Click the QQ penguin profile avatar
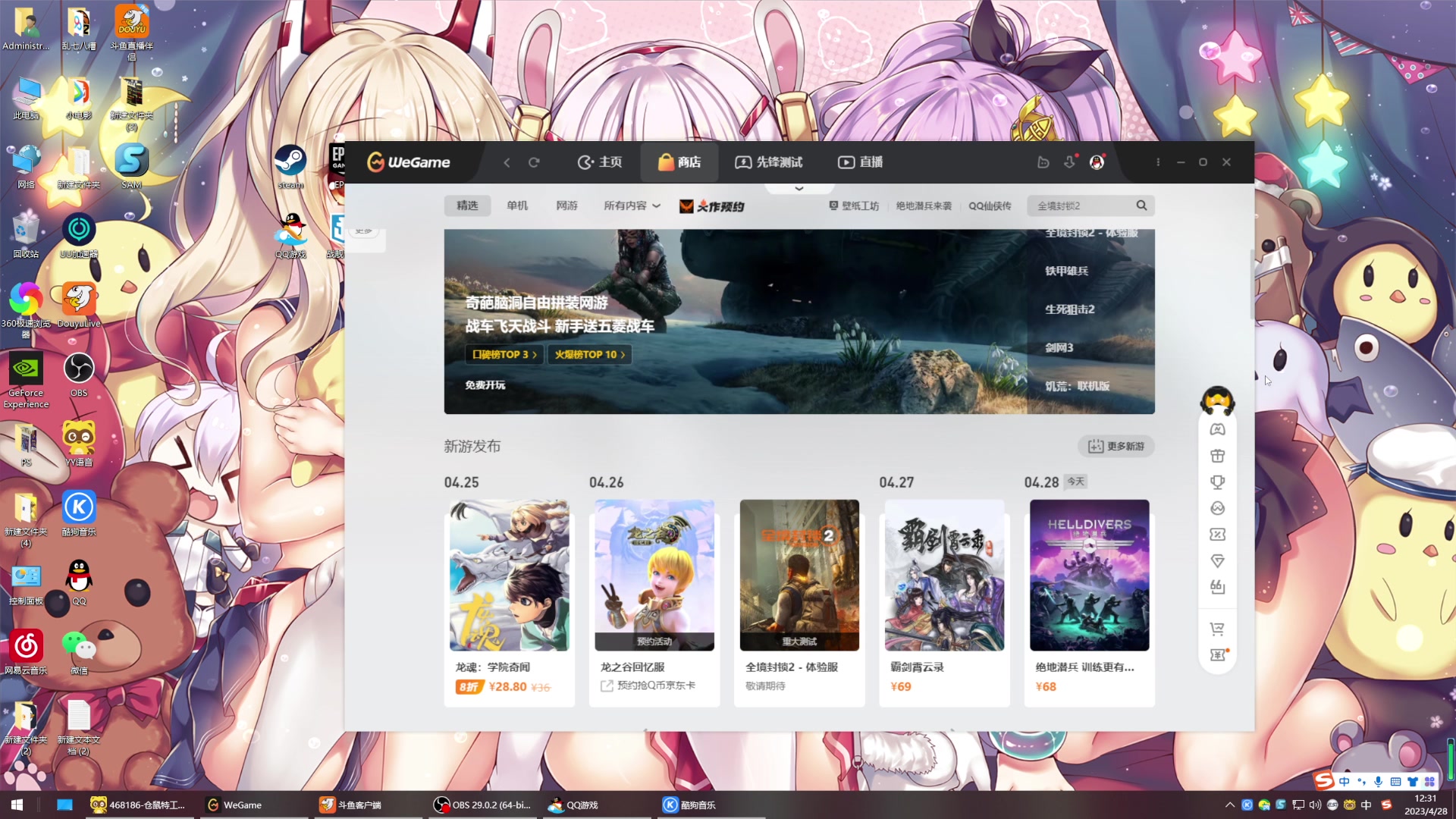 (x=1097, y=162)
